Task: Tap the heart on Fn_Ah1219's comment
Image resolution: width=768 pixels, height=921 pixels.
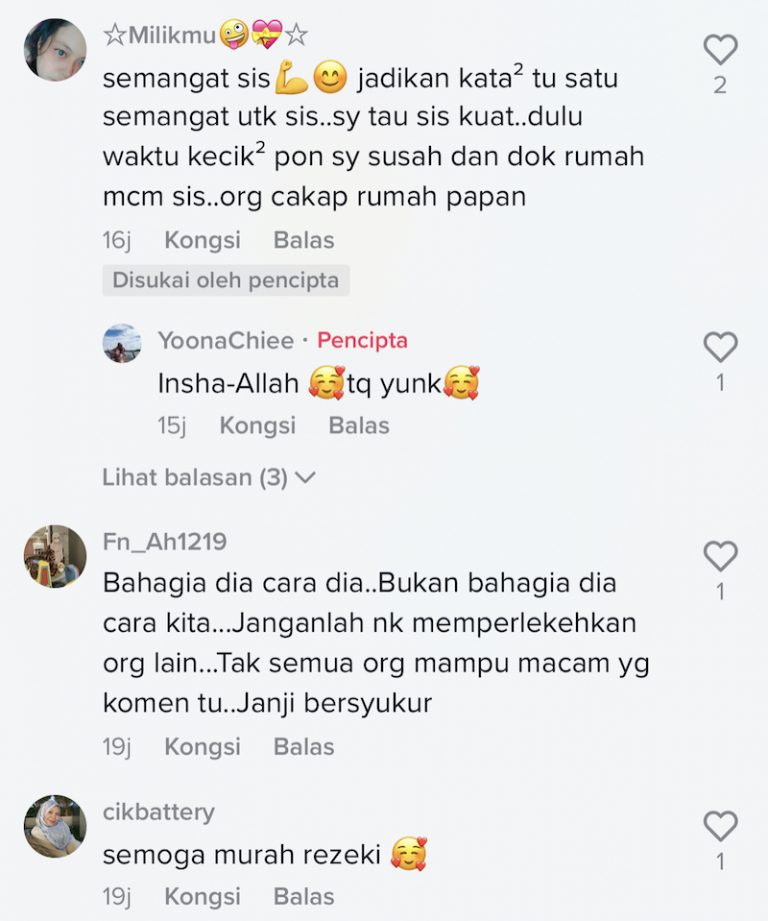Action: click(x=720, y=556)
